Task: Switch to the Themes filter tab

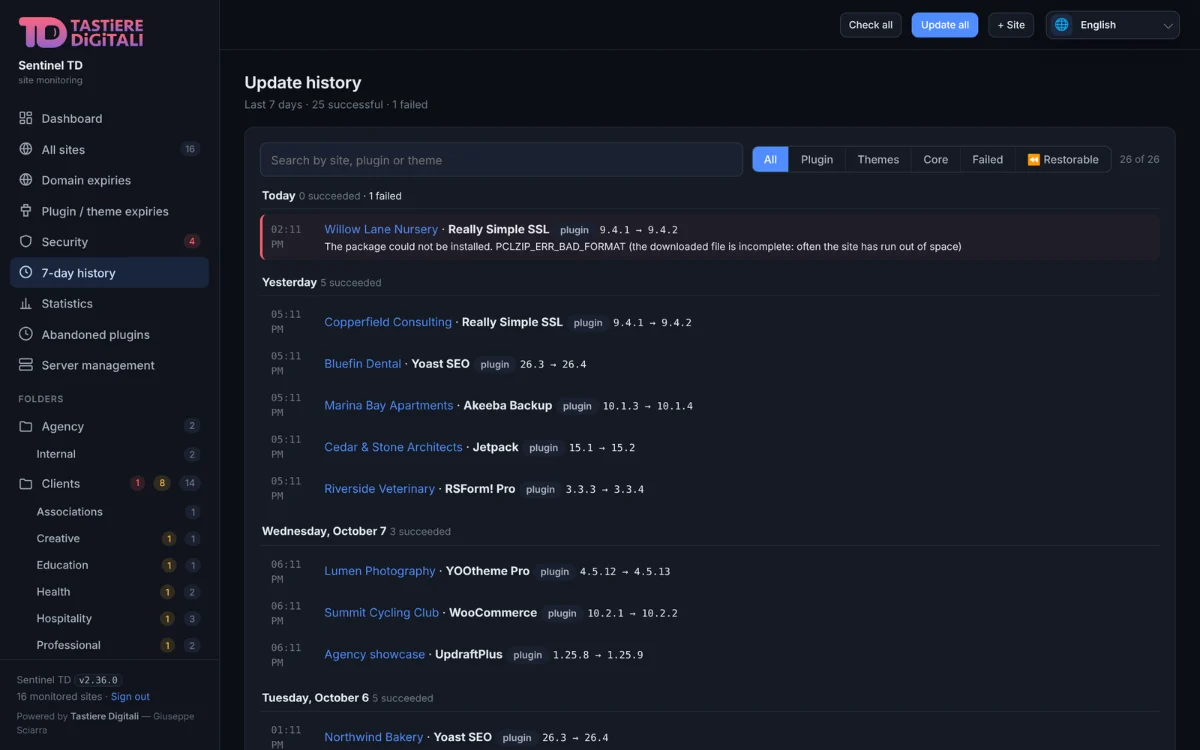Action: 878,159
